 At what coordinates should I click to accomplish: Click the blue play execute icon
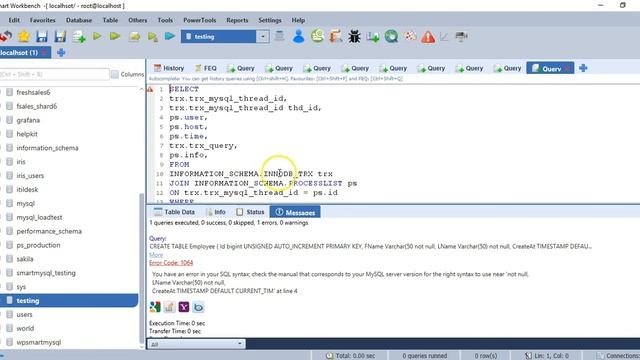coord(170,37)
